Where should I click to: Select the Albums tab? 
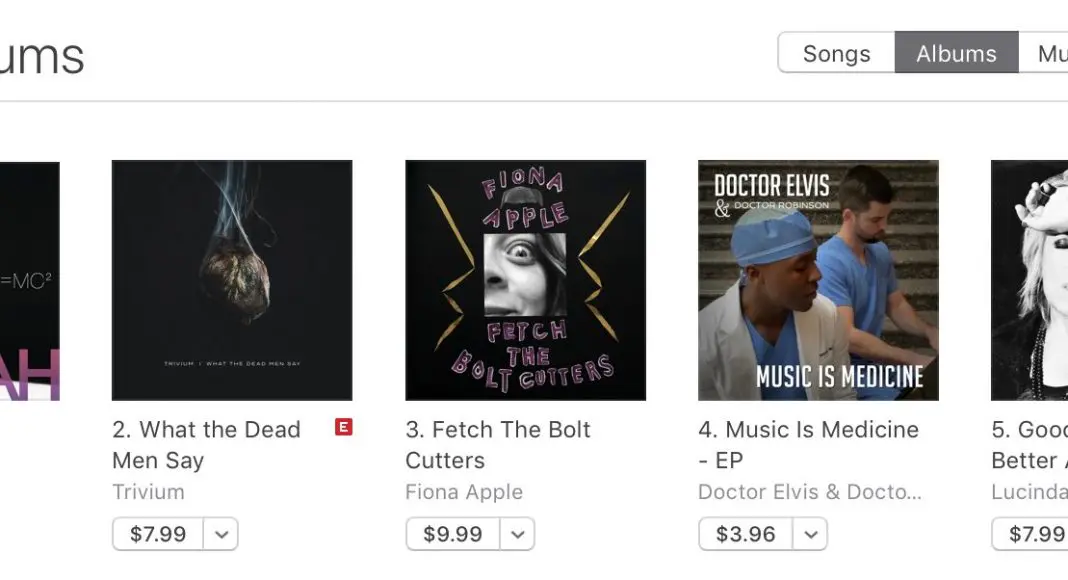(956, 53)
